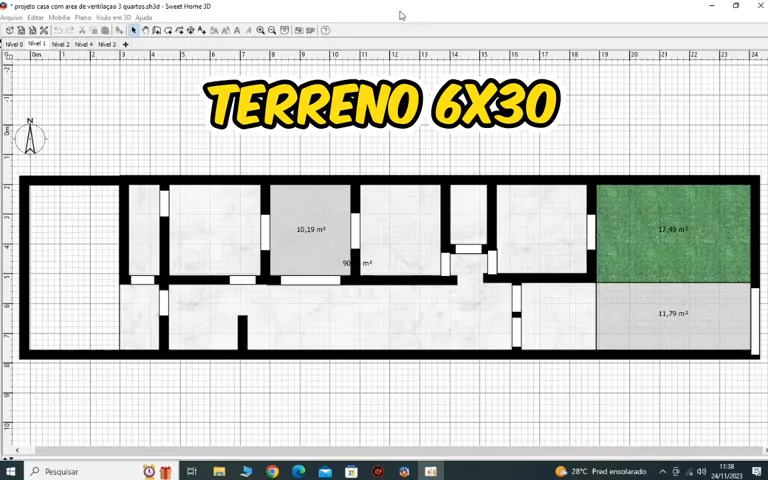Toggle bold text style button
This screenshot has height=480, width=768.
(237, 30)
